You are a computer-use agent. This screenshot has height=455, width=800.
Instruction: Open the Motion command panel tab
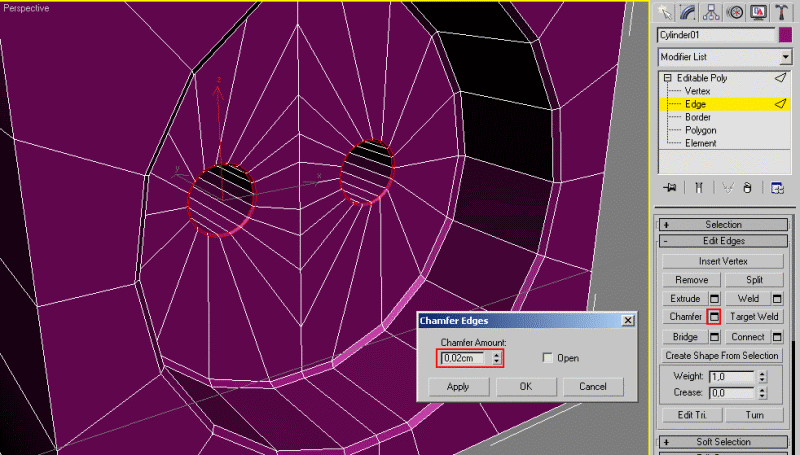pos(734,12)
